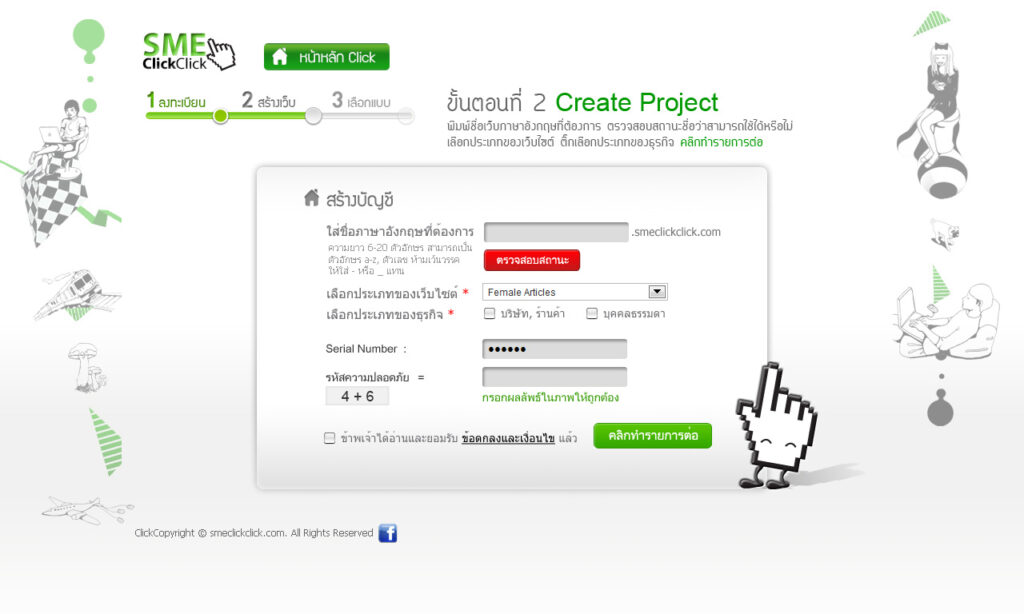Open the website type combo box
The height and width of the screenshot is (614, 1024).
click(x=575, y=292)
